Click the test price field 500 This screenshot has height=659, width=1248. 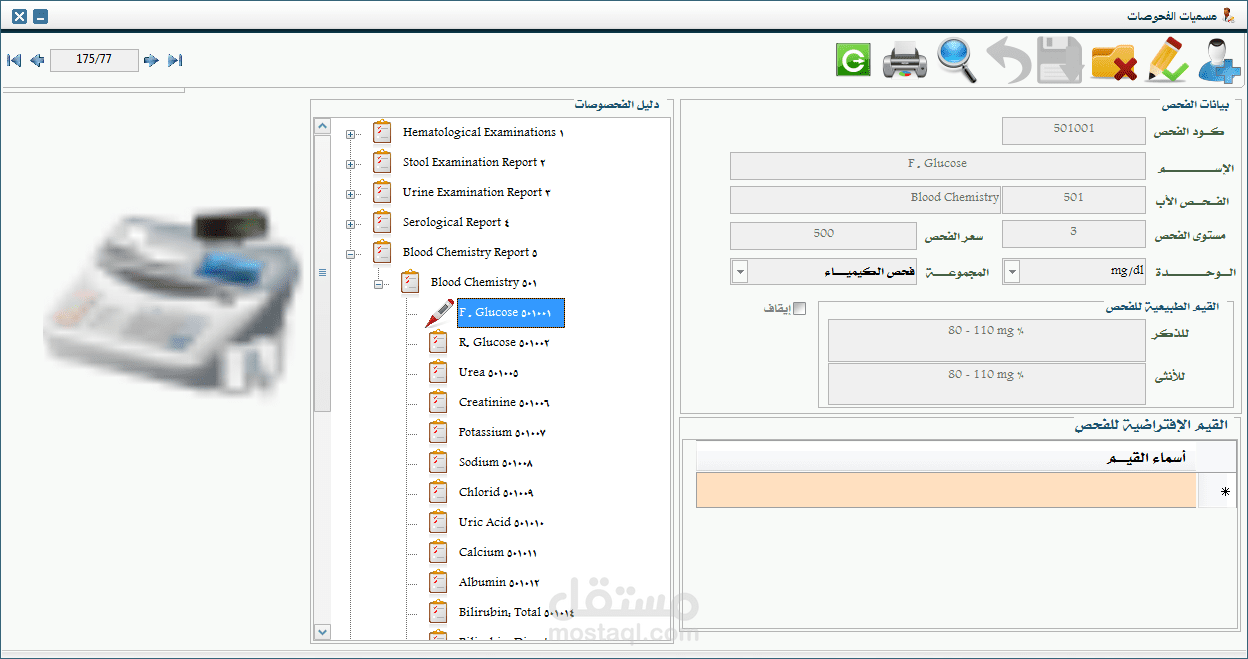click(824, 235)
